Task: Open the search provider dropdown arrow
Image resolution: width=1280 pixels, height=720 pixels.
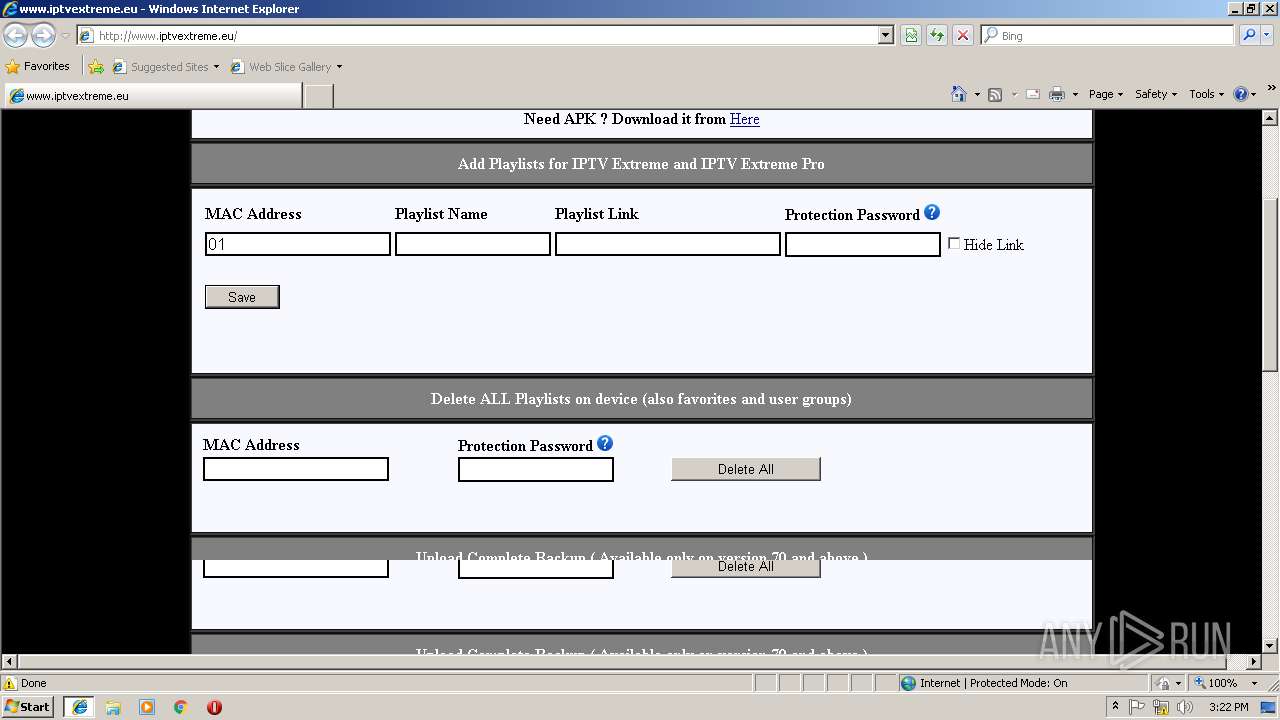Action: coord(1269,35)
